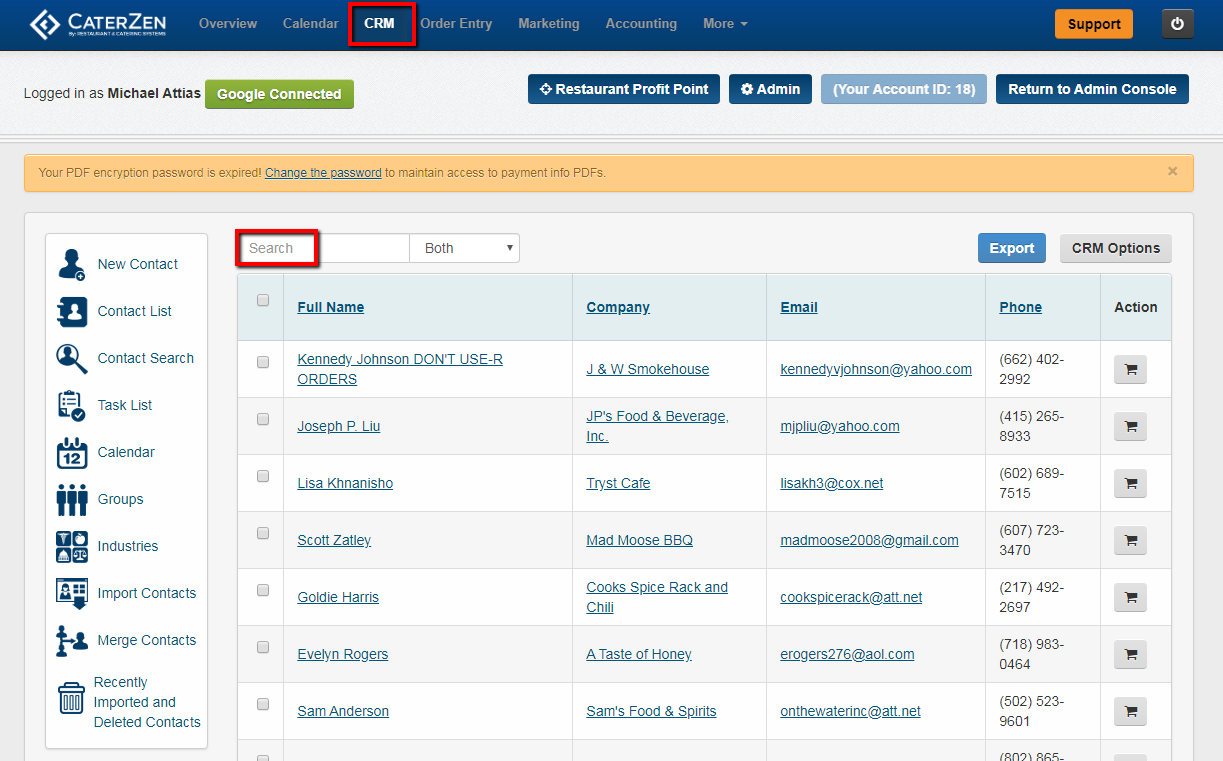Go to Calendar in top navigation
This screenshot has width=1223, height=761.
(x=310, y=23)
